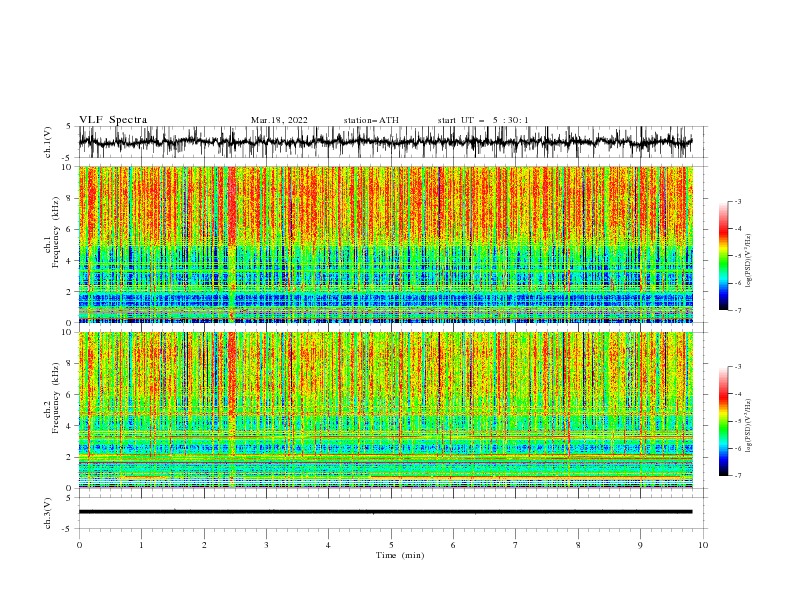Viewport: 792px width, 612px height.
Task: Click the "station=ATH" header label
Action: pos(371,120)
